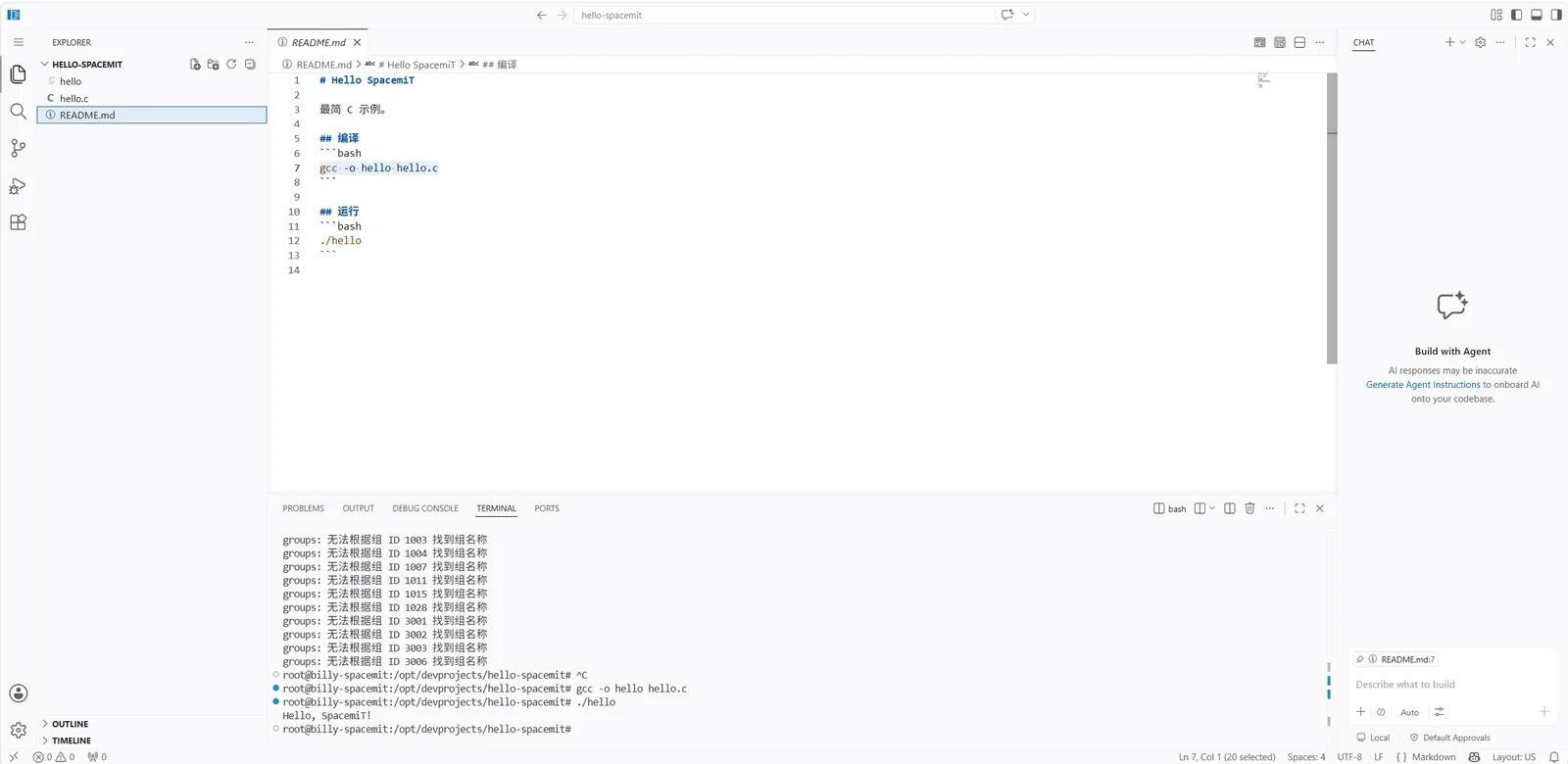
Task: Focus the Describe what to build input
Action: coord(1452,685)
